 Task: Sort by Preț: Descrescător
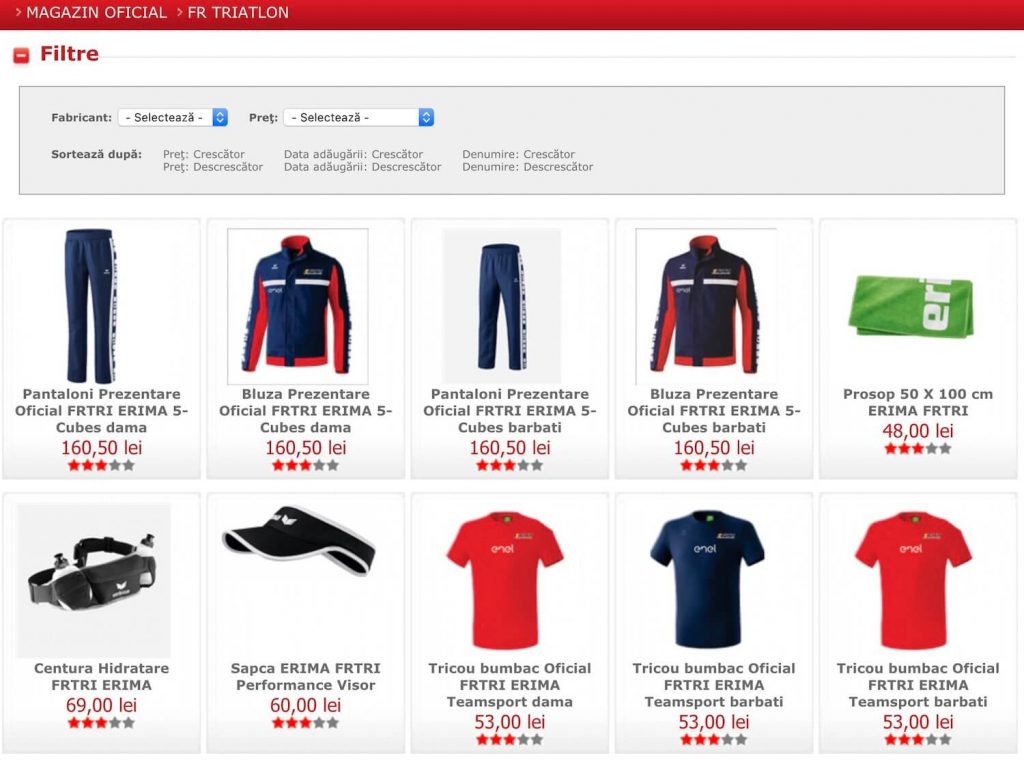[212, 167]
